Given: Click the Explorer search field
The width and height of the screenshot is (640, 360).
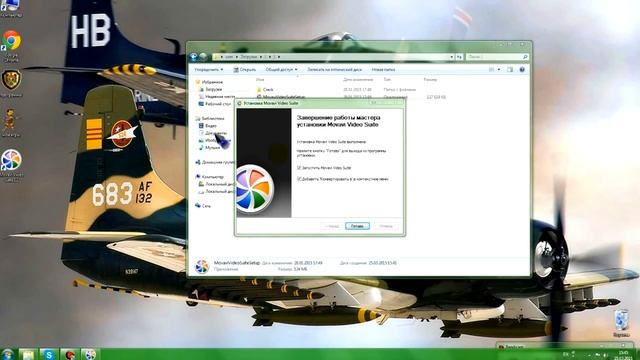Looking at the screenshot, I should 497,57.
